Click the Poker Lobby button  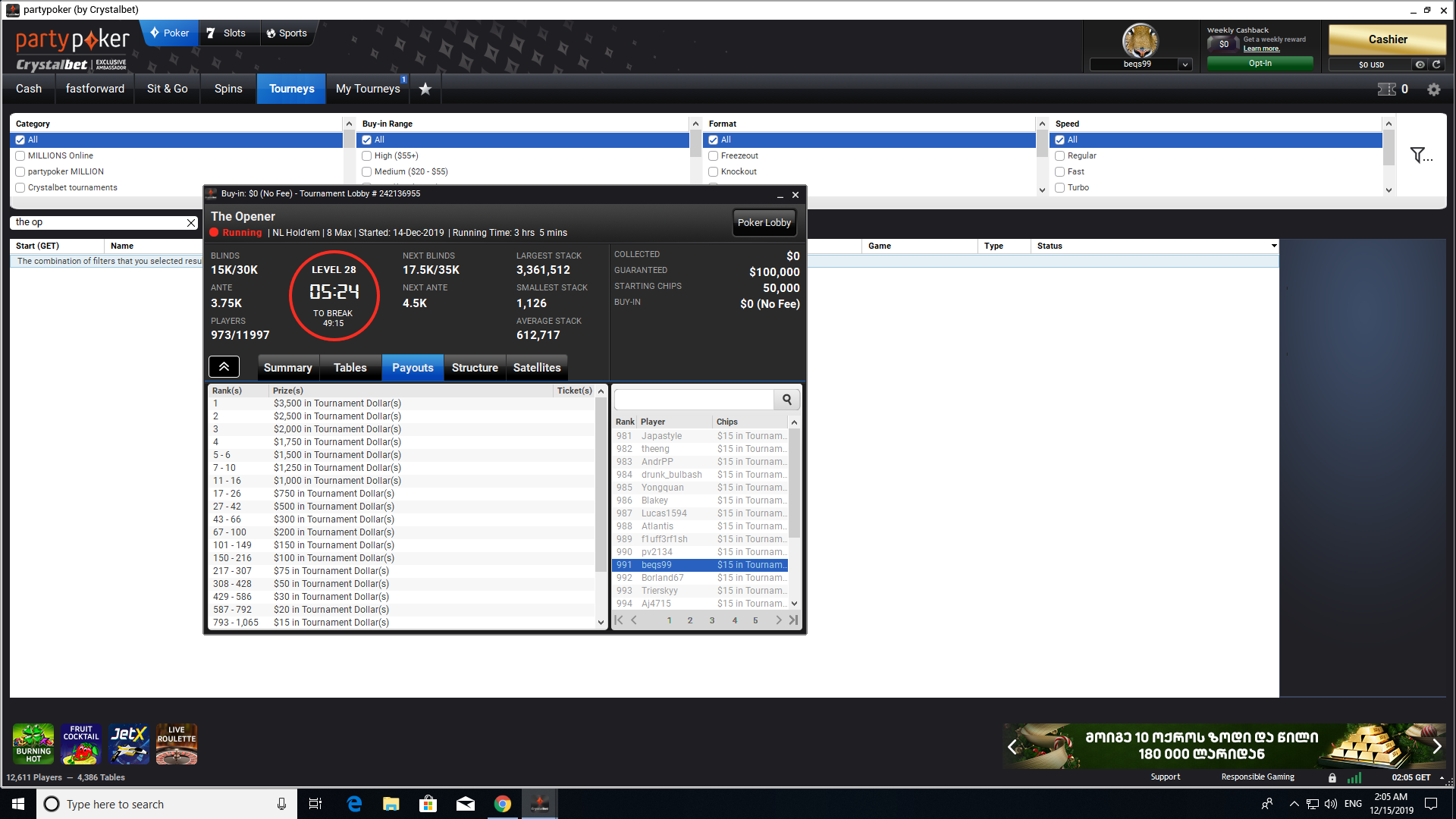pos(764,223)
